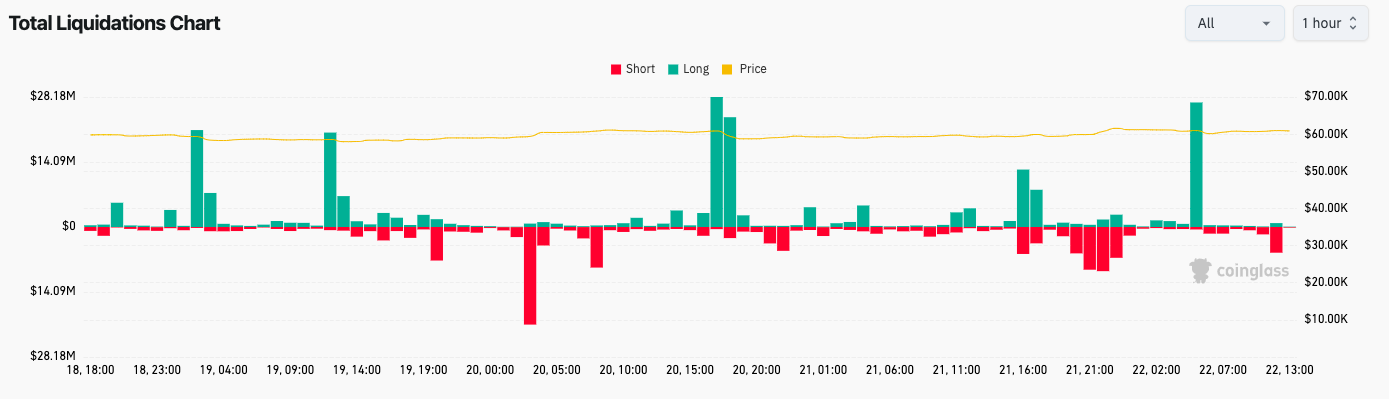Expand the 1 hour interval selector
Viewport: 1389px width, 399px height.
pyautogui.click(x=1330, y=23)
